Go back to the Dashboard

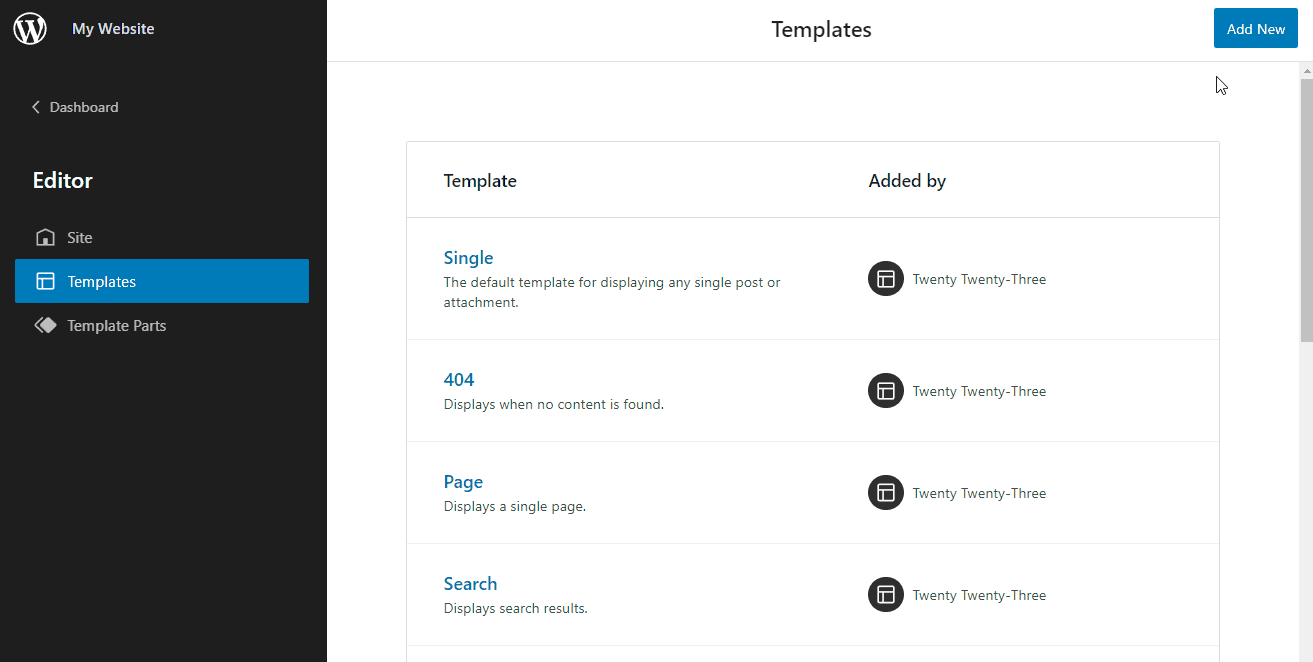pyautogui.click(x=84, y=107)
